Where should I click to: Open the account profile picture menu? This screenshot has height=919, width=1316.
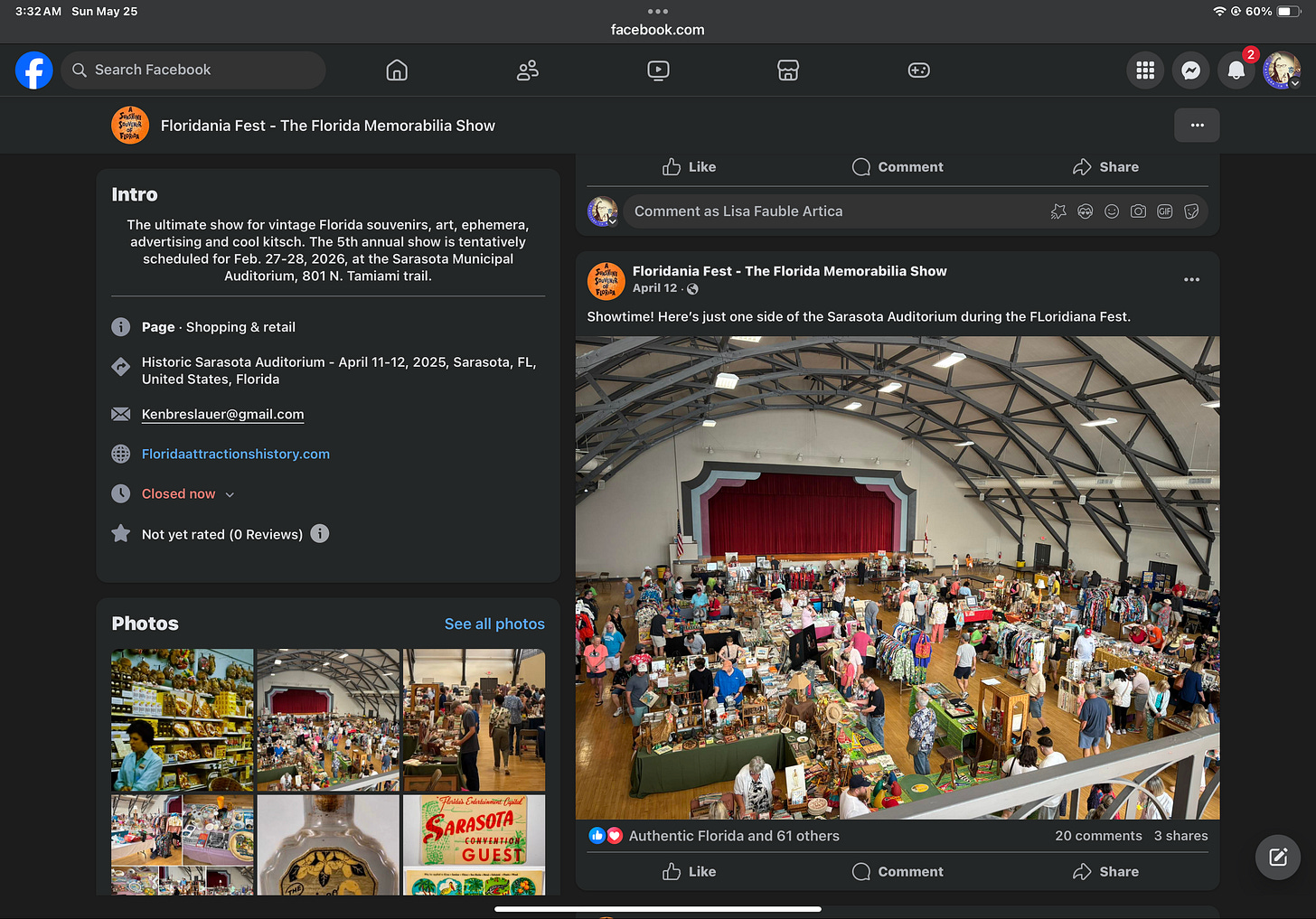pos(1282,70)
